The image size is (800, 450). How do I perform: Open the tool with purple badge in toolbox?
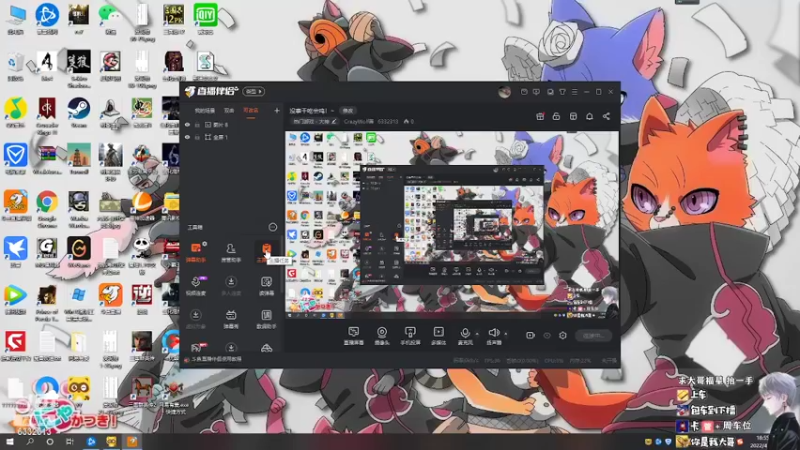[196, 286]
